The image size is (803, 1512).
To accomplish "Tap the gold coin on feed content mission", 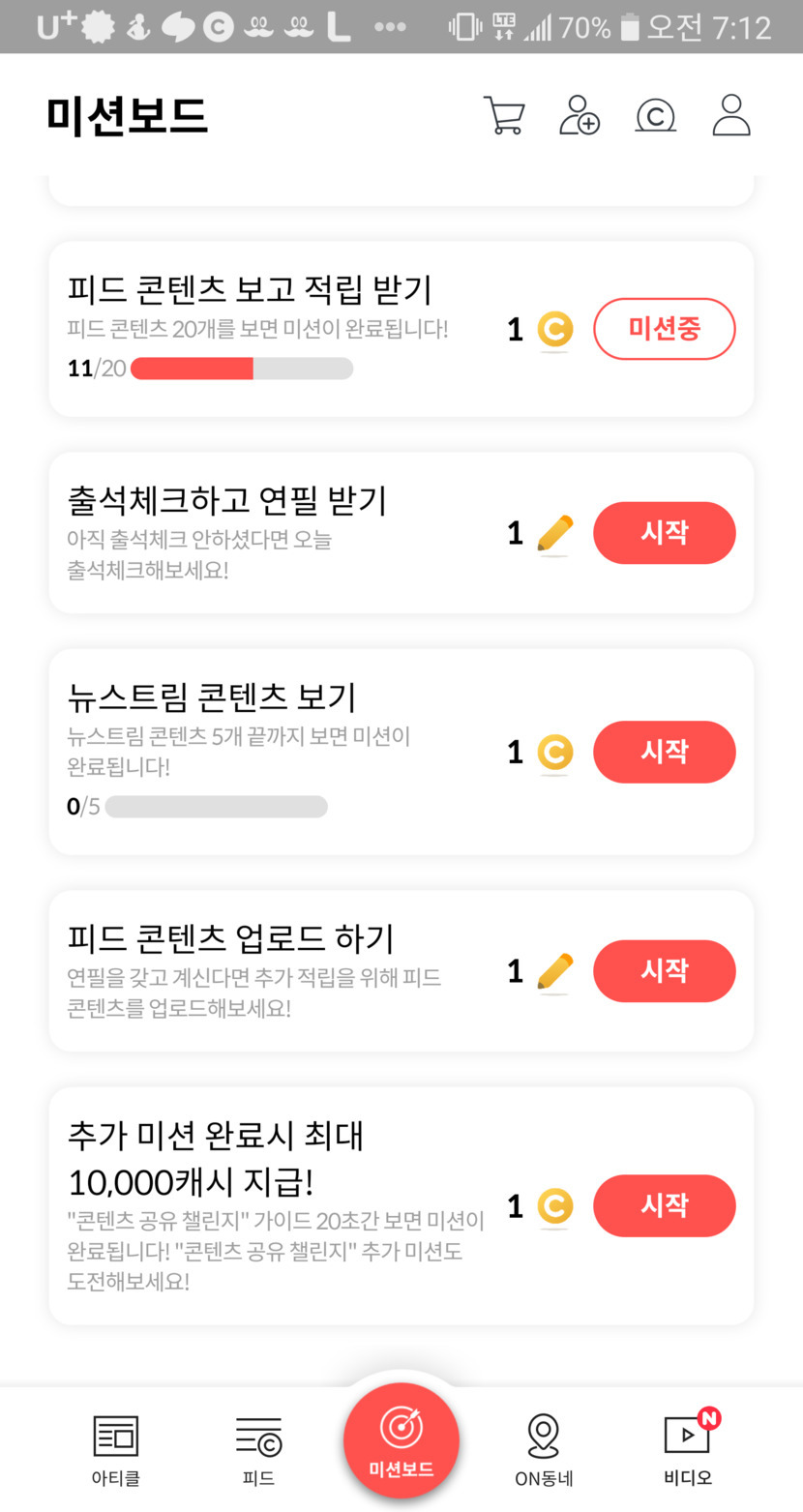I will [x=554, y=330].
